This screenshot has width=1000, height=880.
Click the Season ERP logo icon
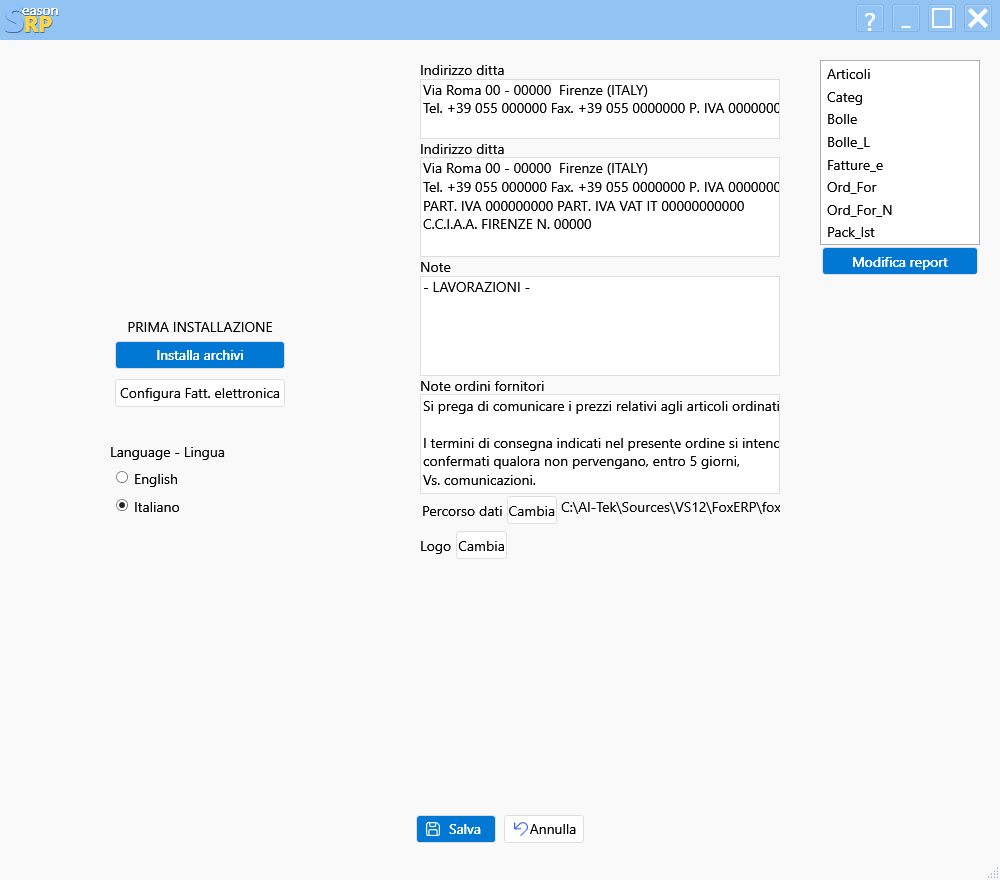[x=28, y=18]
